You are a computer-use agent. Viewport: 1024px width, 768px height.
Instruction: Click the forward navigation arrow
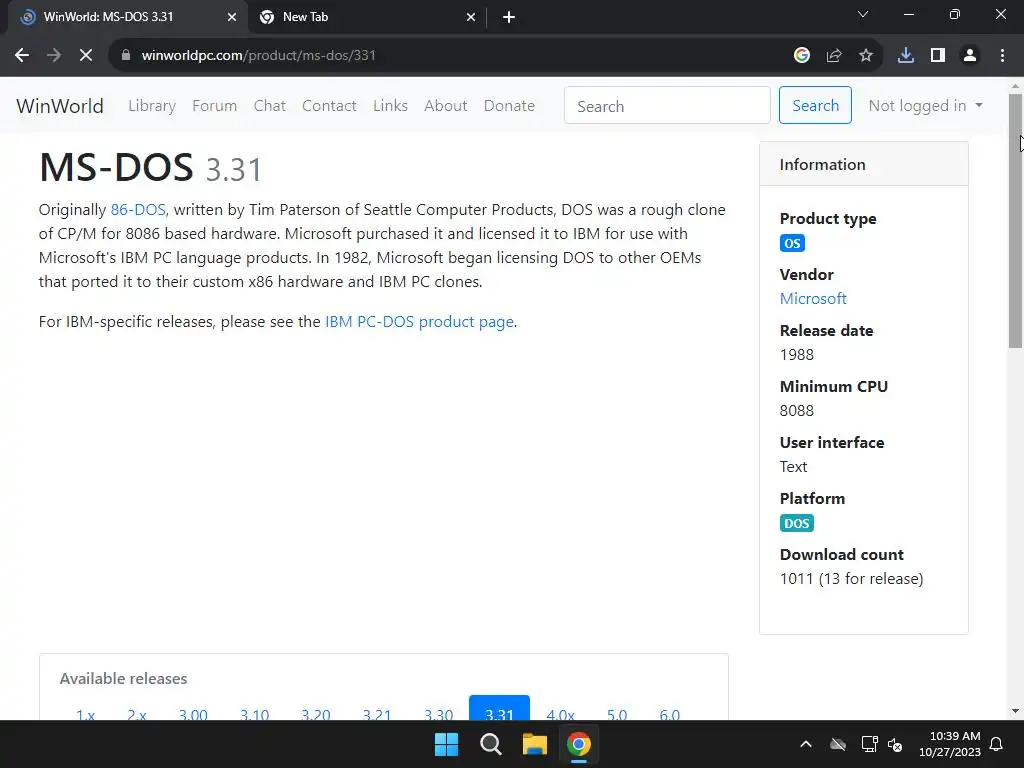[x=54, y=56]
